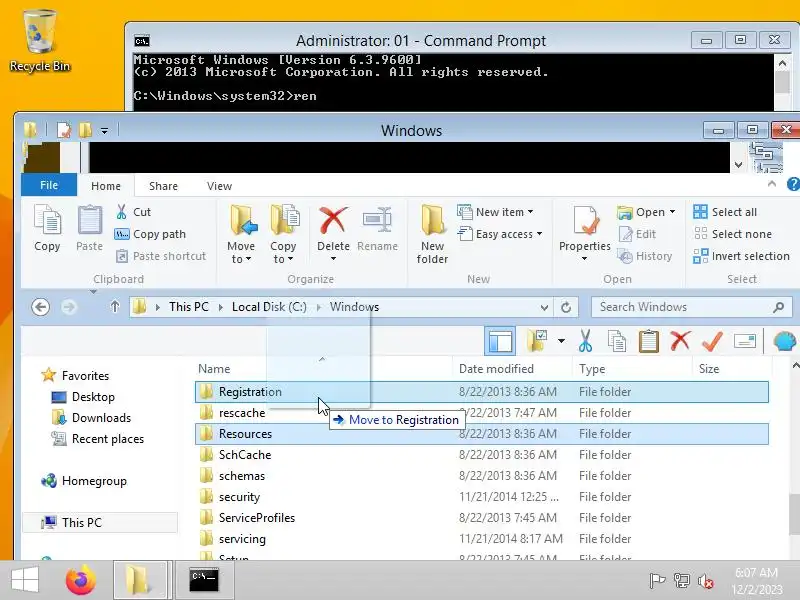Select the security folder row
This screenshot has height=600, width=800.
[482, 497]
